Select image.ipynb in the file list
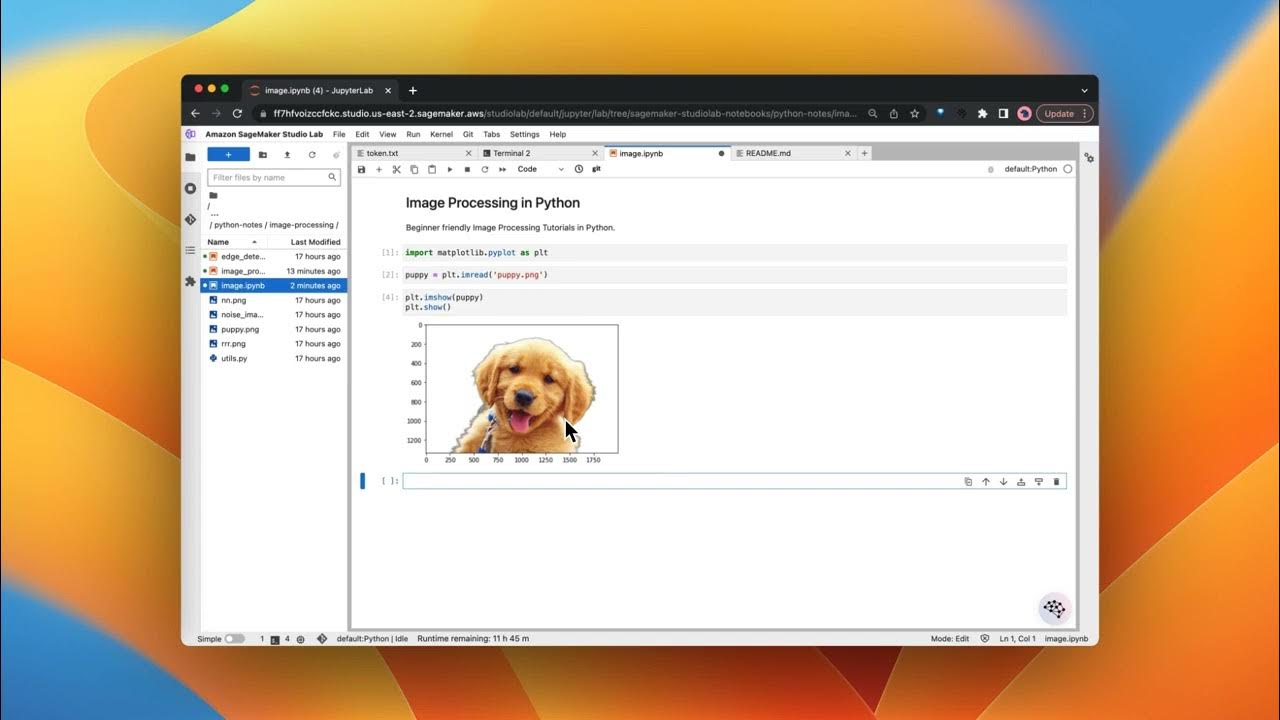This screenshot has width=1280, height=720. click(274, 286)
